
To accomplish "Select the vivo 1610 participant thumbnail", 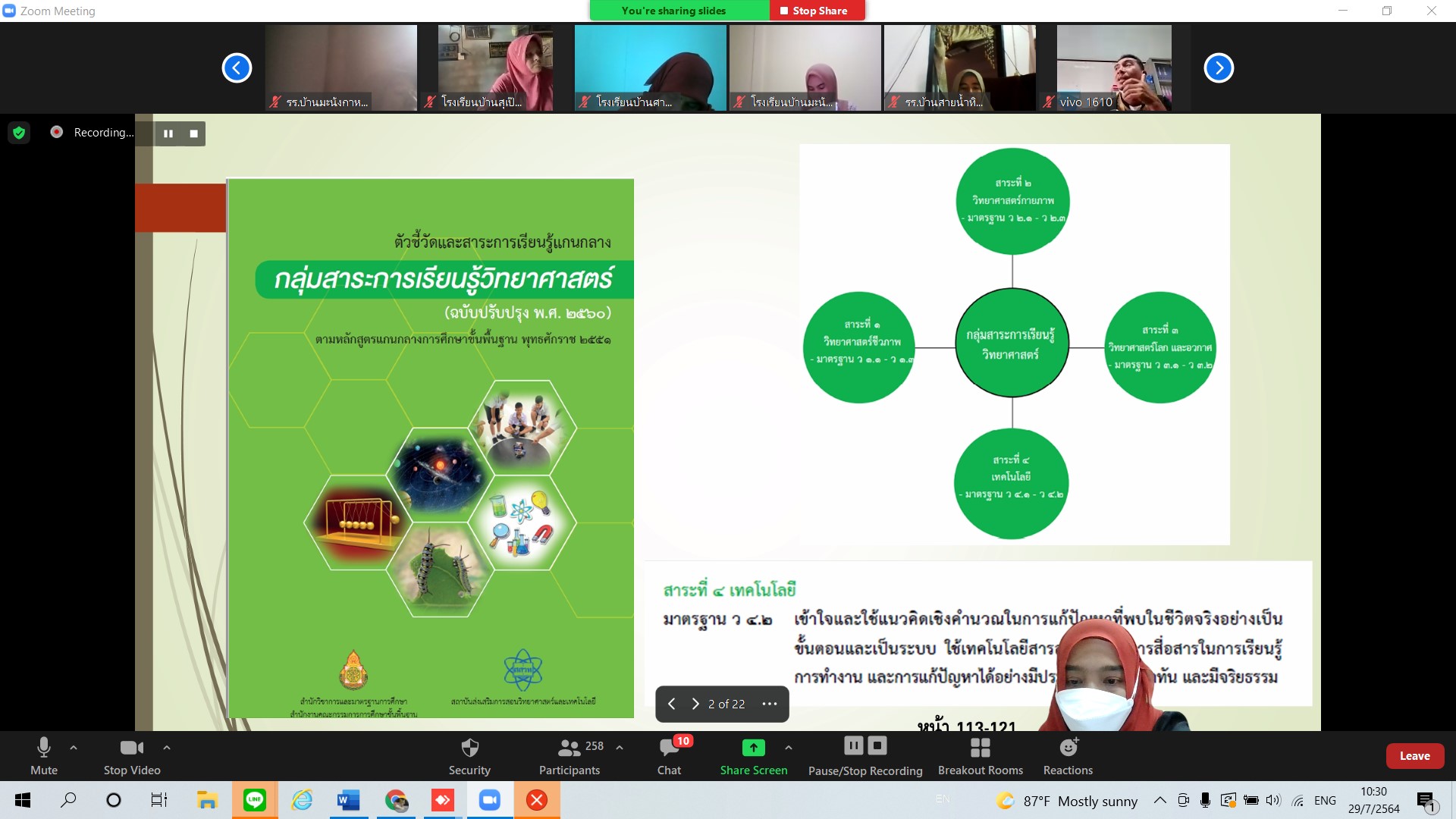I will click(x=1113, y=68).
